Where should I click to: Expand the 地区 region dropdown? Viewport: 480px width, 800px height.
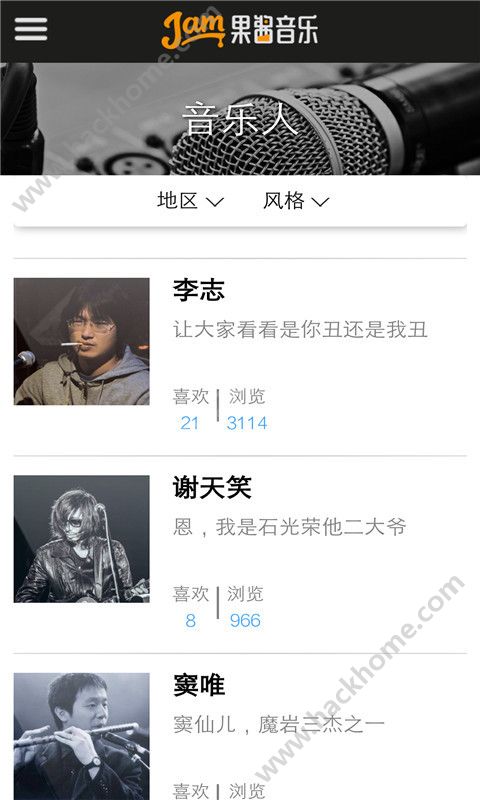190,201
